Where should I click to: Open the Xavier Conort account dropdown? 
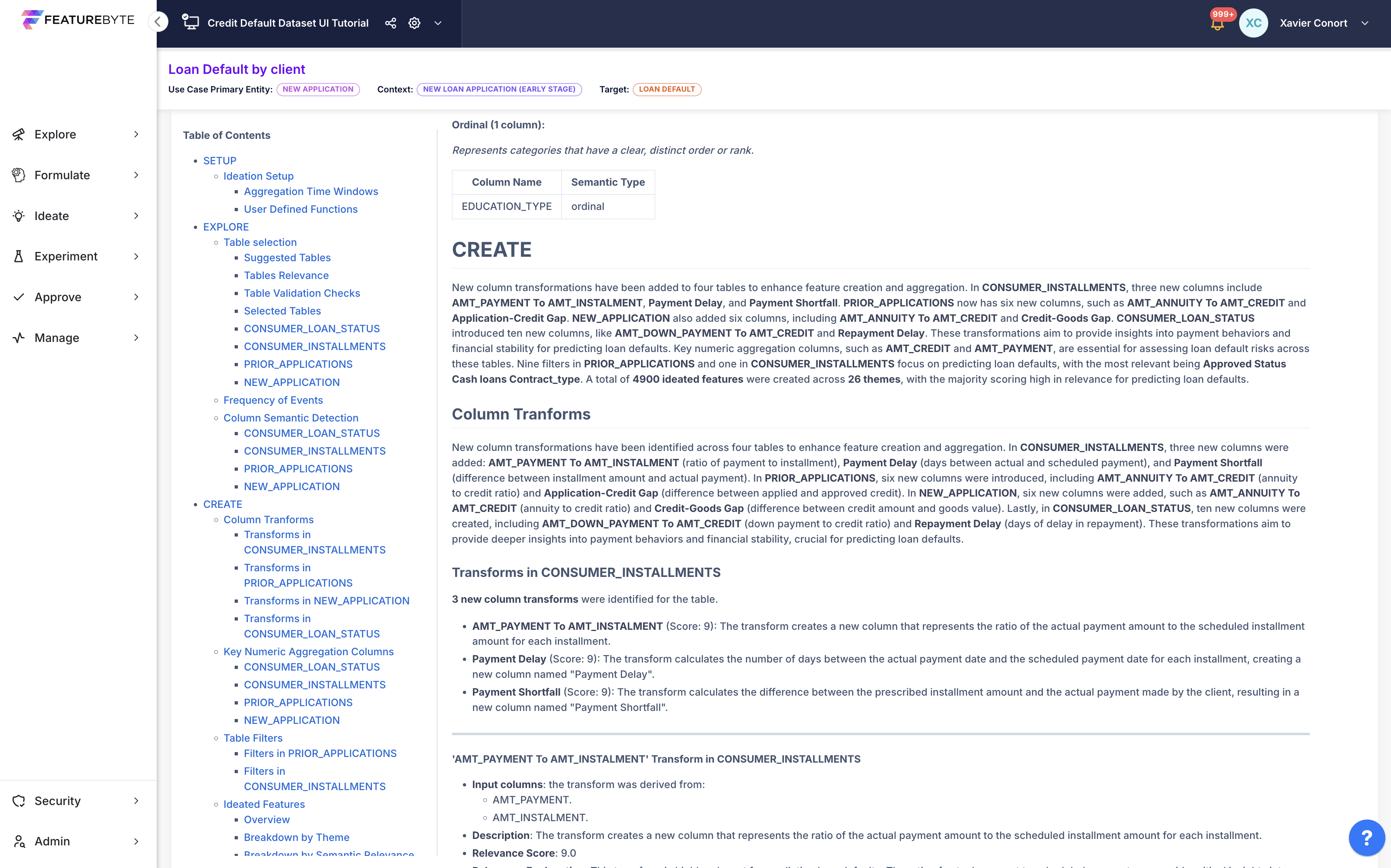[x=1364, y=23]
